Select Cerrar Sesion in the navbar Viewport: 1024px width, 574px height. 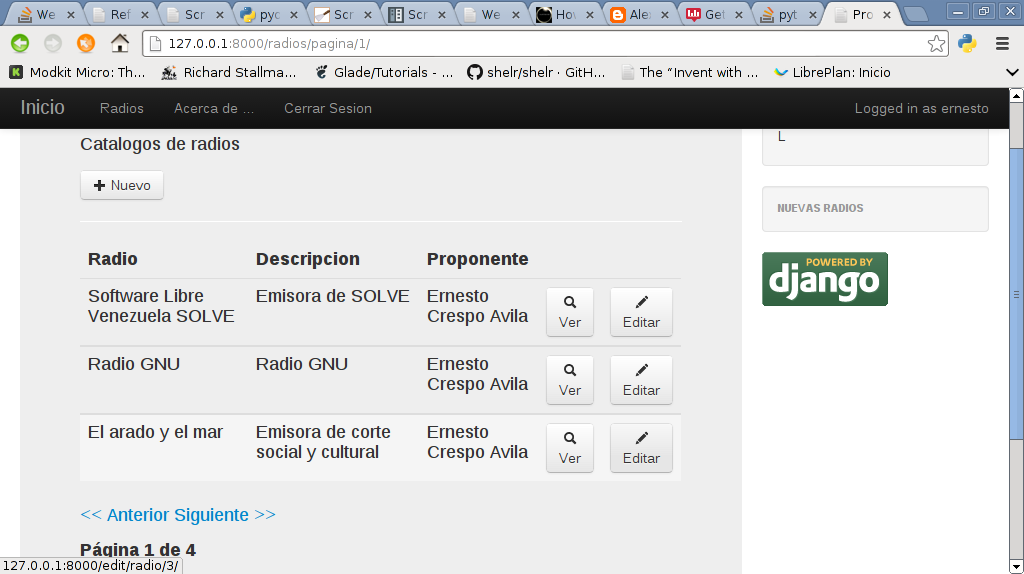click(327, 108)
